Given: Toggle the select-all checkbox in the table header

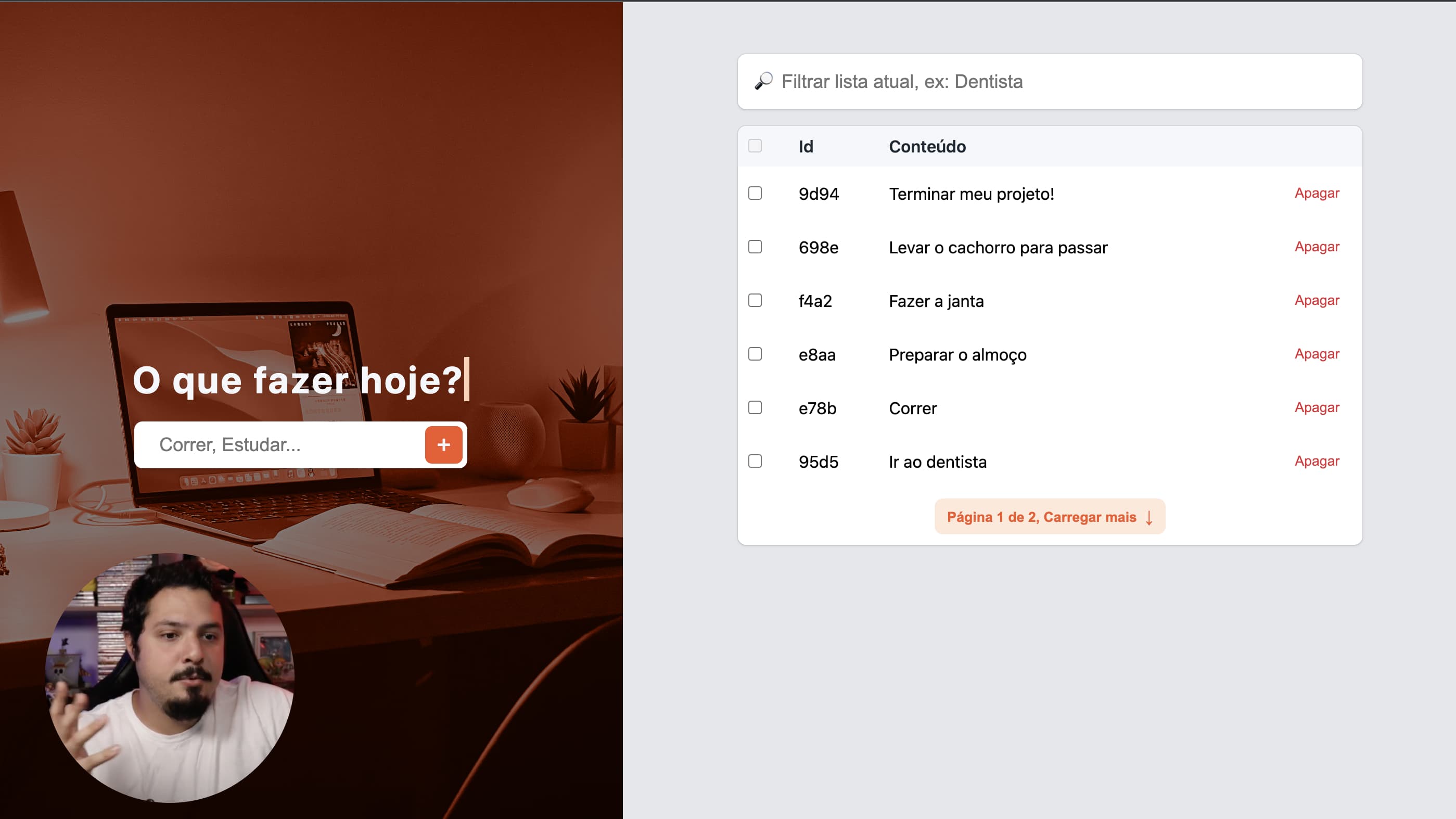Looking at the screenshot, I should click(x=755, y=145).
